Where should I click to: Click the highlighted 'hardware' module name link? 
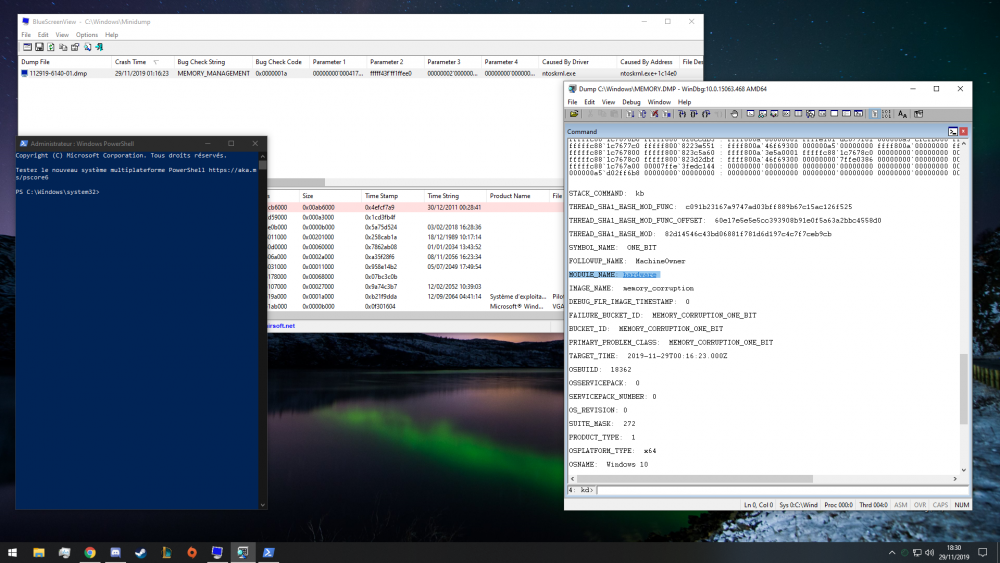(640, 275)
